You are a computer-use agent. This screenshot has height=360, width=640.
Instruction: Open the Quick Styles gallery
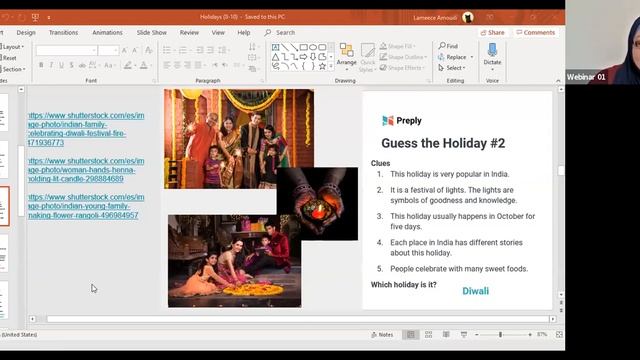click(367, 58)
